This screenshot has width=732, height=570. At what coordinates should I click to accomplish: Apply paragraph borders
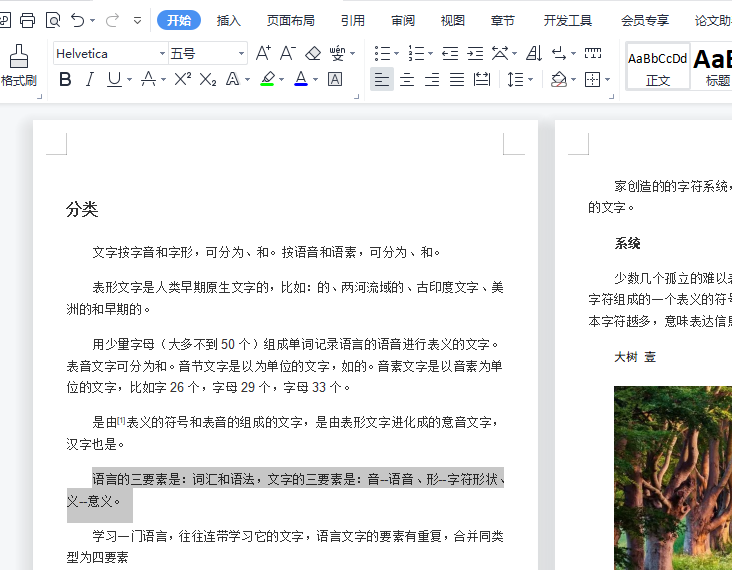point(593,79)
